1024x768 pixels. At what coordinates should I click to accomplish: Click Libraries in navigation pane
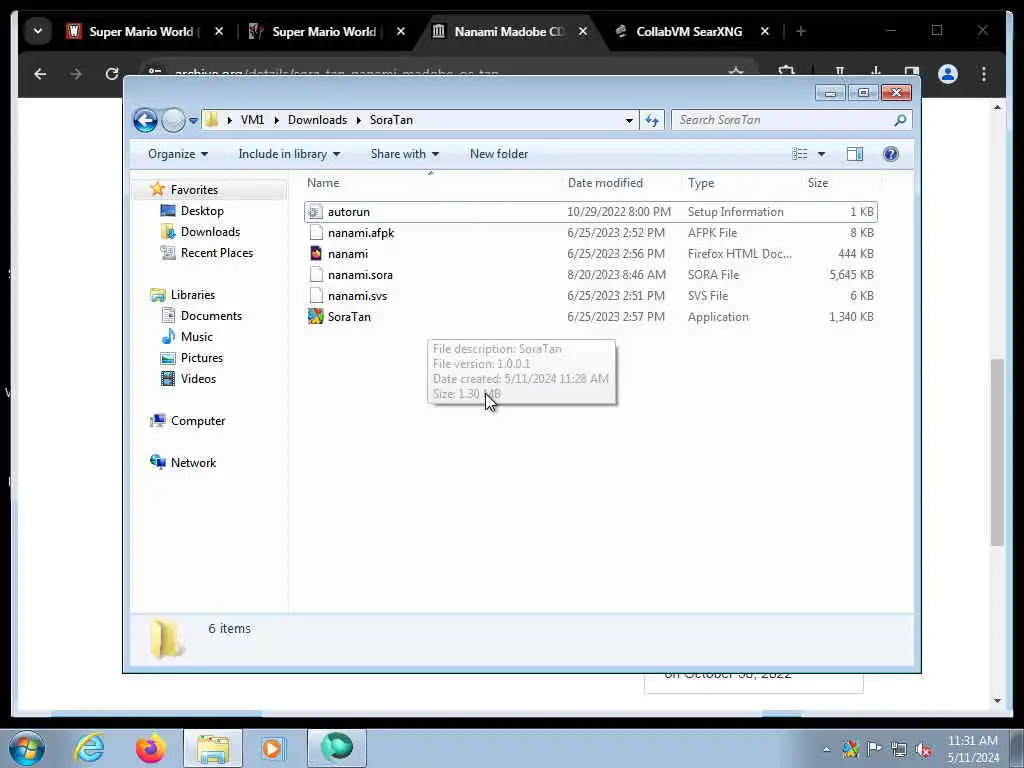tap(193, 295)
